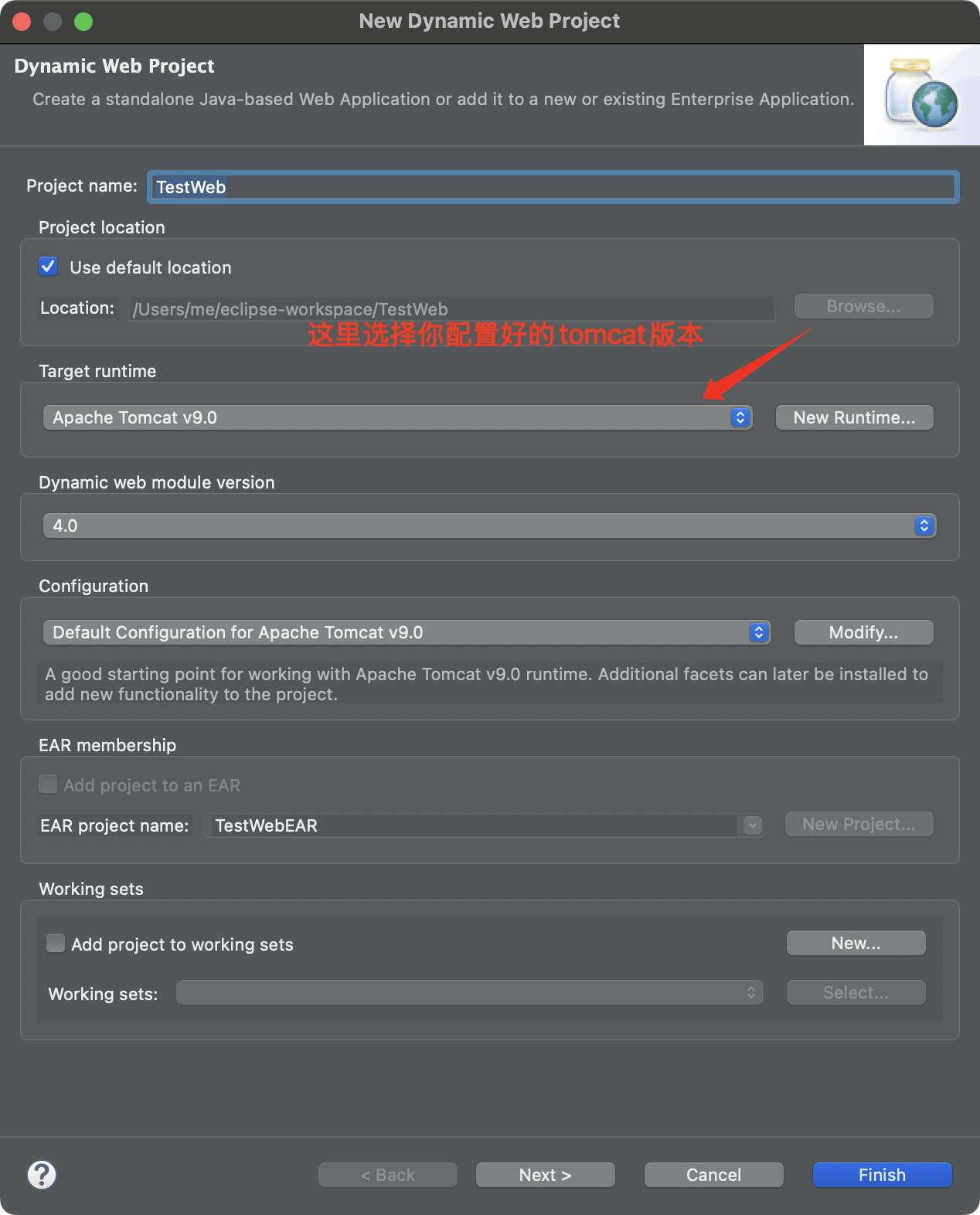980x1215 pixels.
Task: Click the < Back button
Action: click(x=387, y=1175)
